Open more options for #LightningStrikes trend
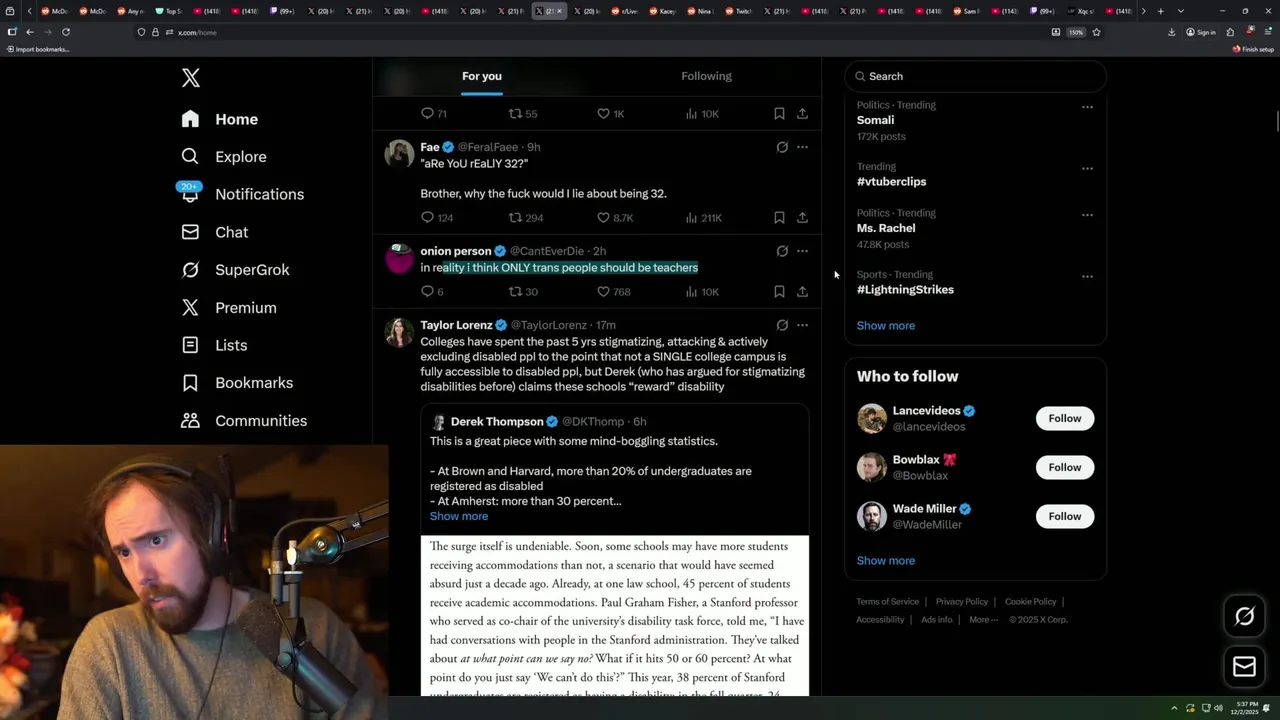Screen dimensions: 1280x720 1087,277
